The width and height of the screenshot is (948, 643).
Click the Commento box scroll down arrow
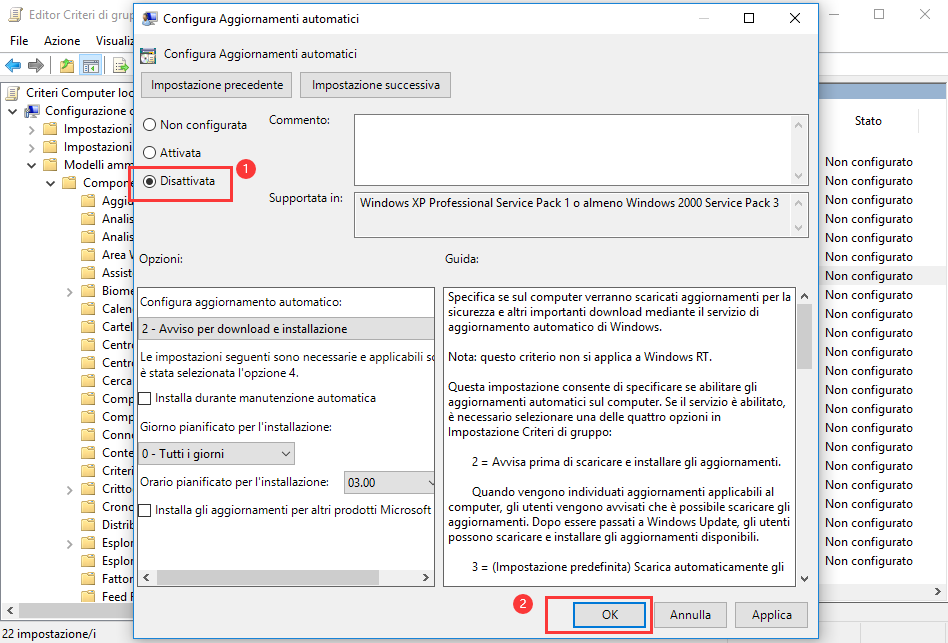coord(799,176)
